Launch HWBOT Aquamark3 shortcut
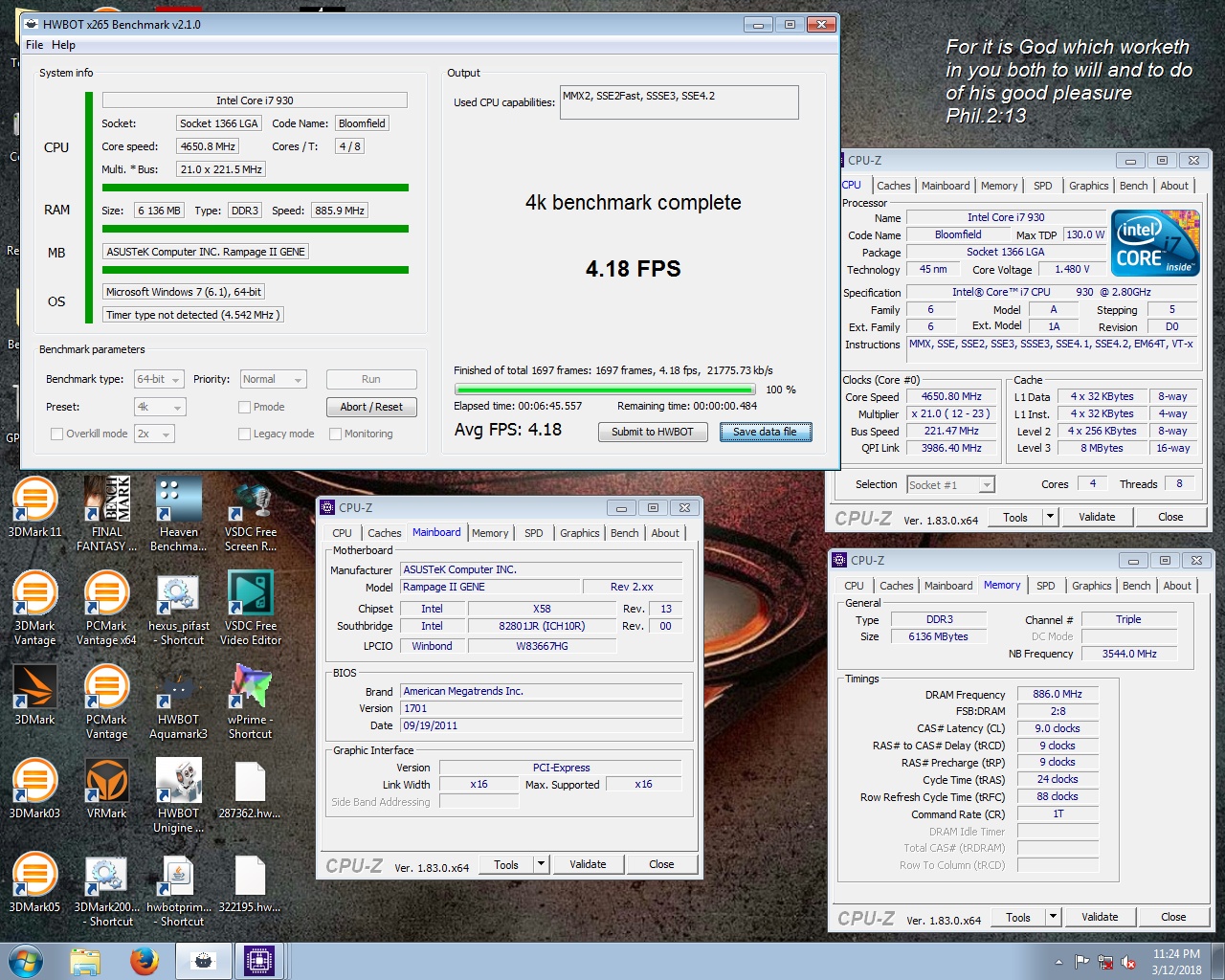Image resolution: width=1225 pixels, height=980 pixels. point(179,702)
